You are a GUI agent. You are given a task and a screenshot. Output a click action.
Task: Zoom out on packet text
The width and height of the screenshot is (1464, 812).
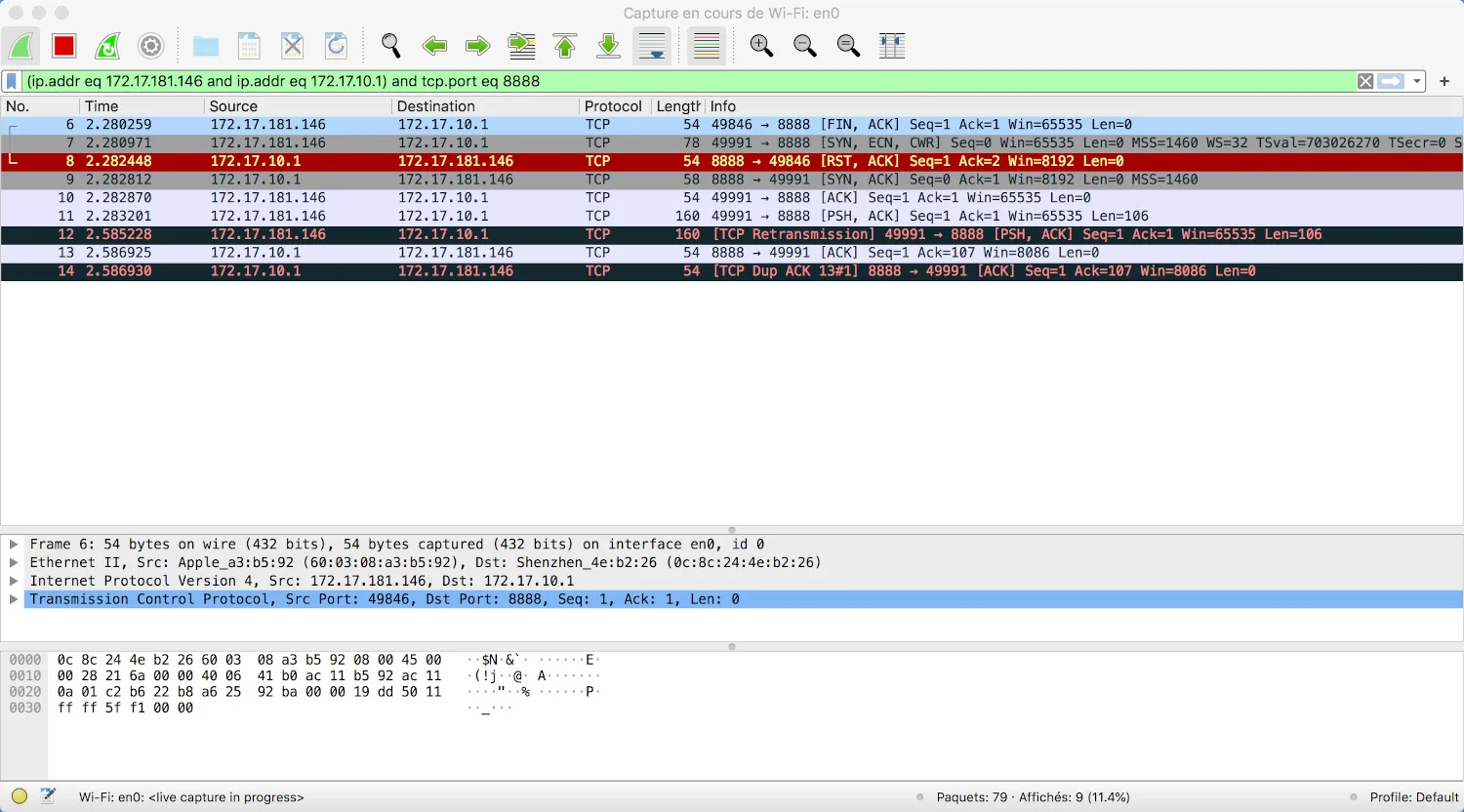point(805,46)
